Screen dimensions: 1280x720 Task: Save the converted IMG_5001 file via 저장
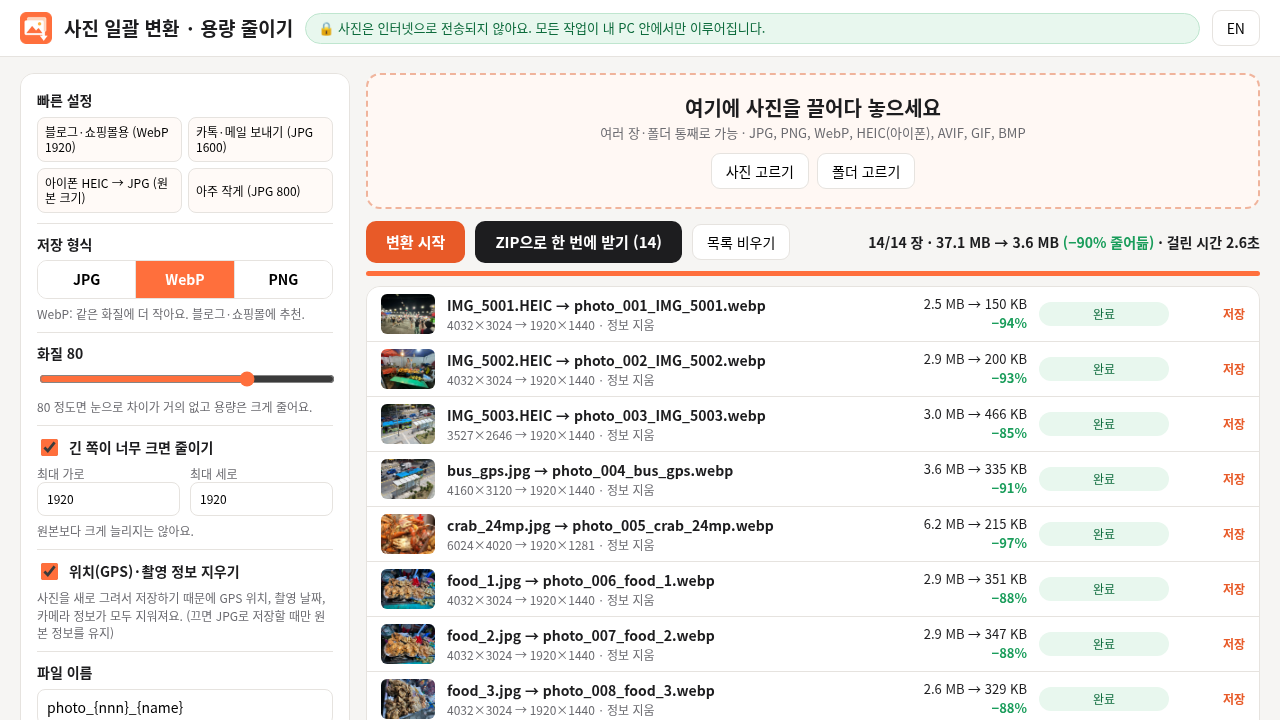(x=1234, y=314)
